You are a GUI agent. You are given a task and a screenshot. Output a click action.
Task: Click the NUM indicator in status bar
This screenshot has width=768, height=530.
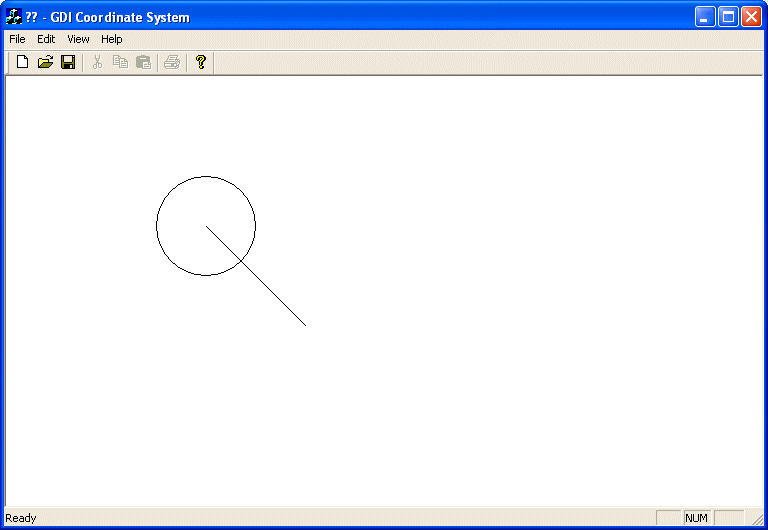(696, 518)
